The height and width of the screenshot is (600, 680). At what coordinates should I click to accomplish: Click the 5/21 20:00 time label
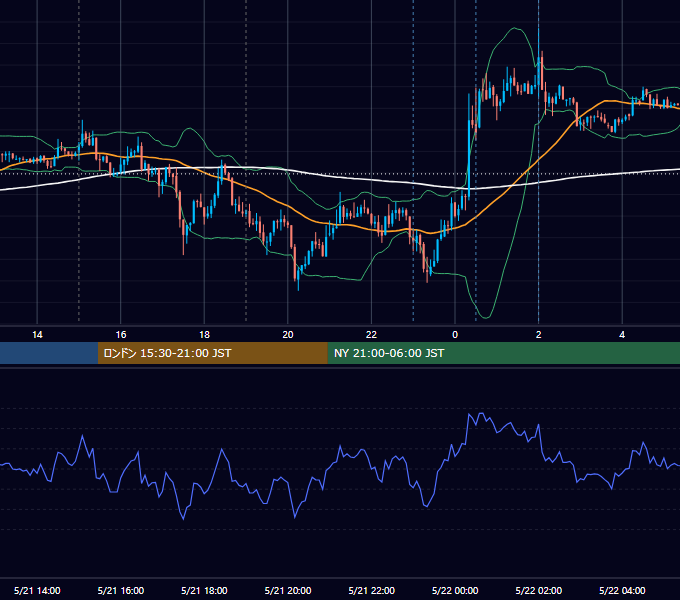(x=288, y=590)
